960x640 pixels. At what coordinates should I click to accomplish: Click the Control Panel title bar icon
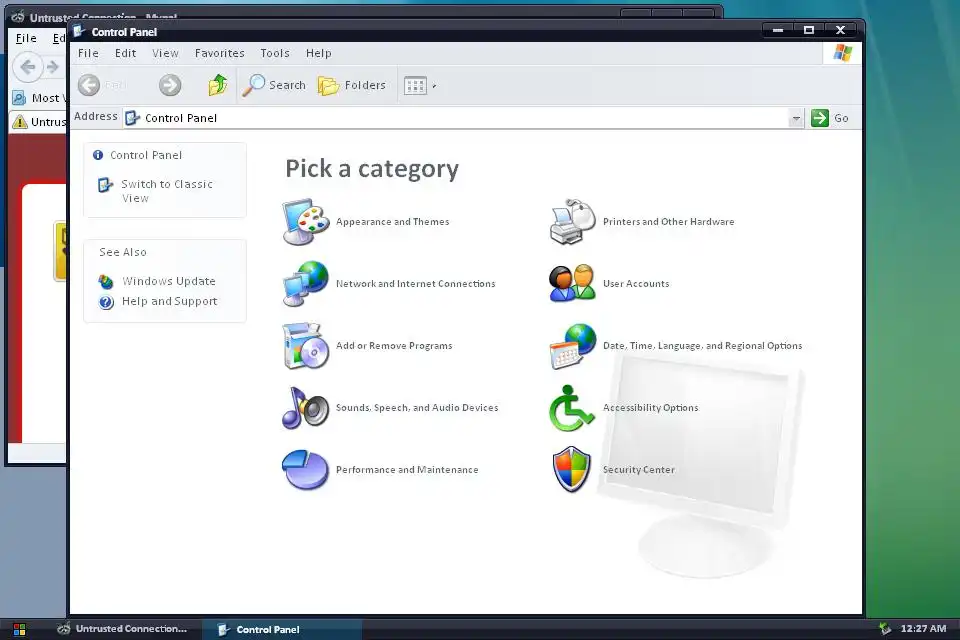pos(79,31)
